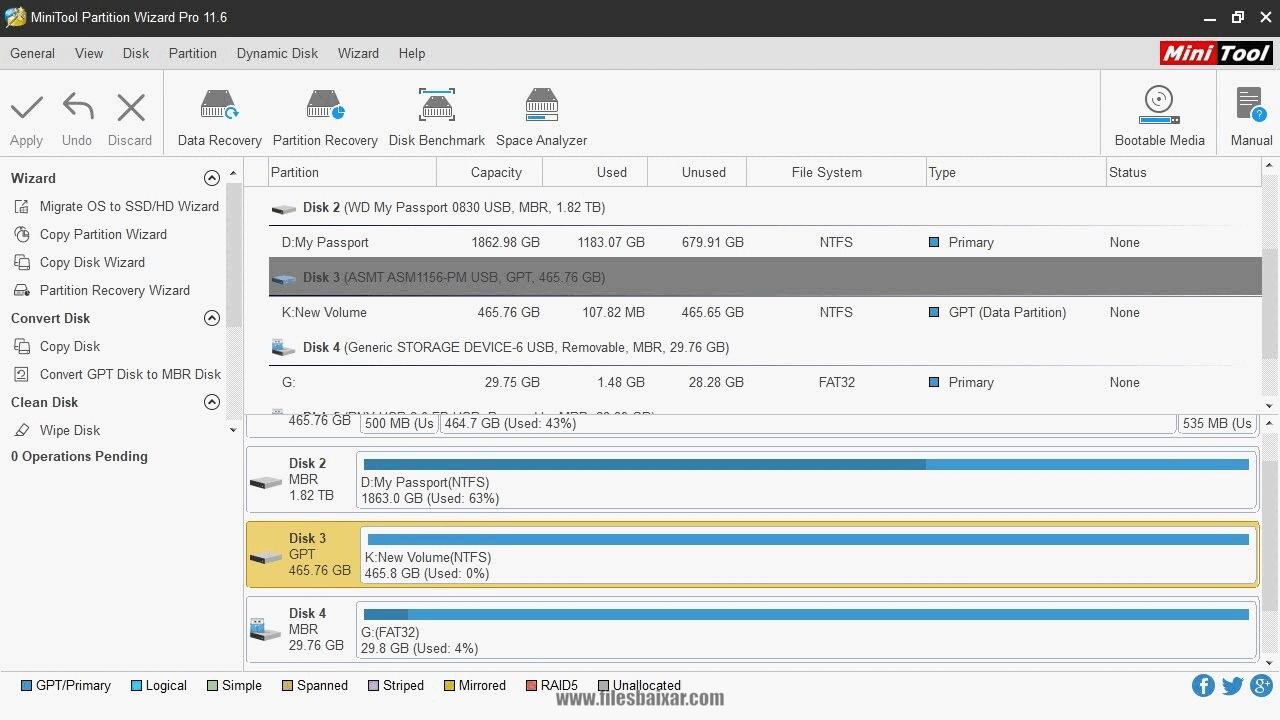Image resolution: width=1280 pixels, height=720 pixels.
Task: Start the Copy Partition Wizard
Action: (103, 234)
